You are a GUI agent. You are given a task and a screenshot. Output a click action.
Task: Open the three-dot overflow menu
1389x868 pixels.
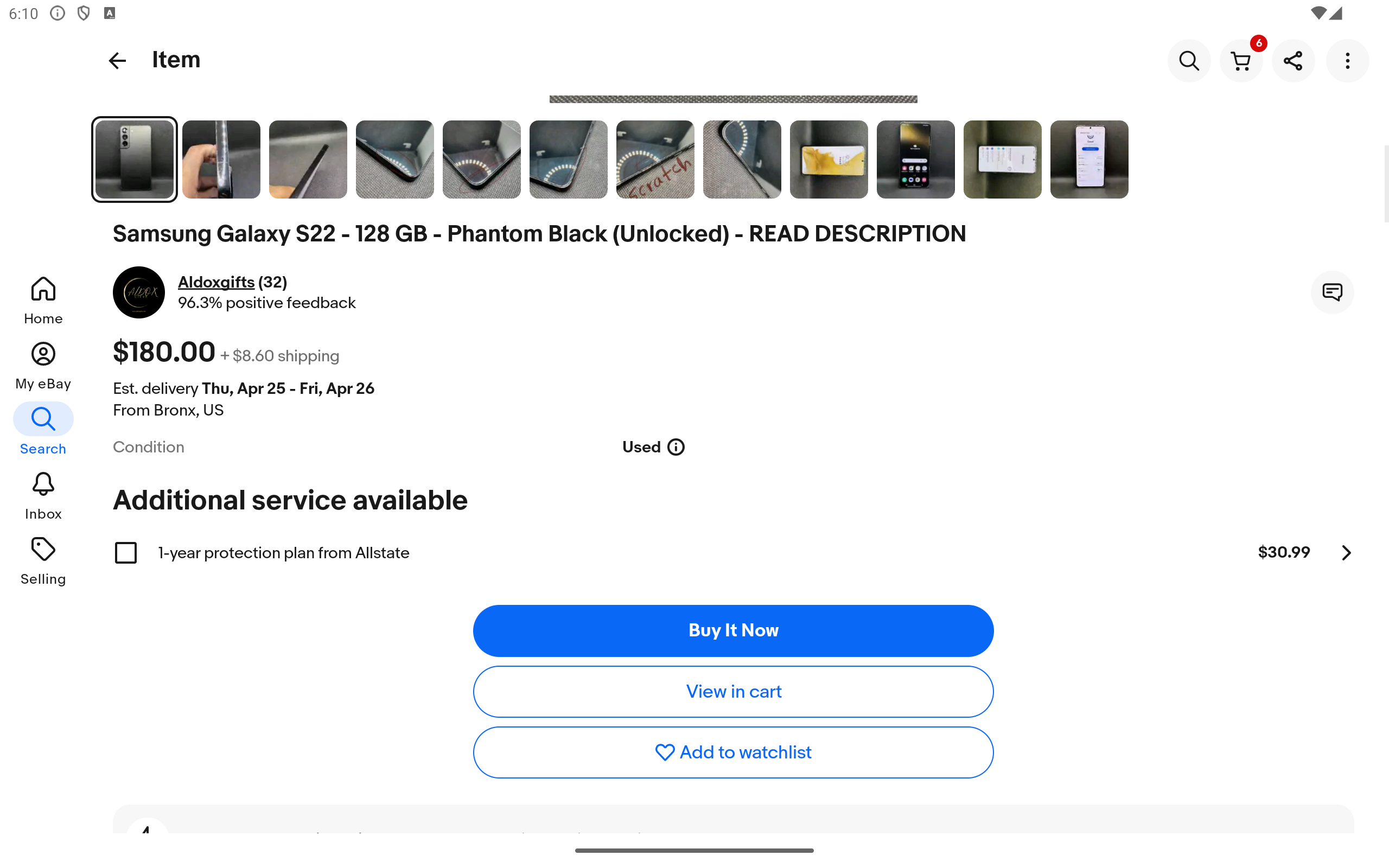pos(1347,60)
